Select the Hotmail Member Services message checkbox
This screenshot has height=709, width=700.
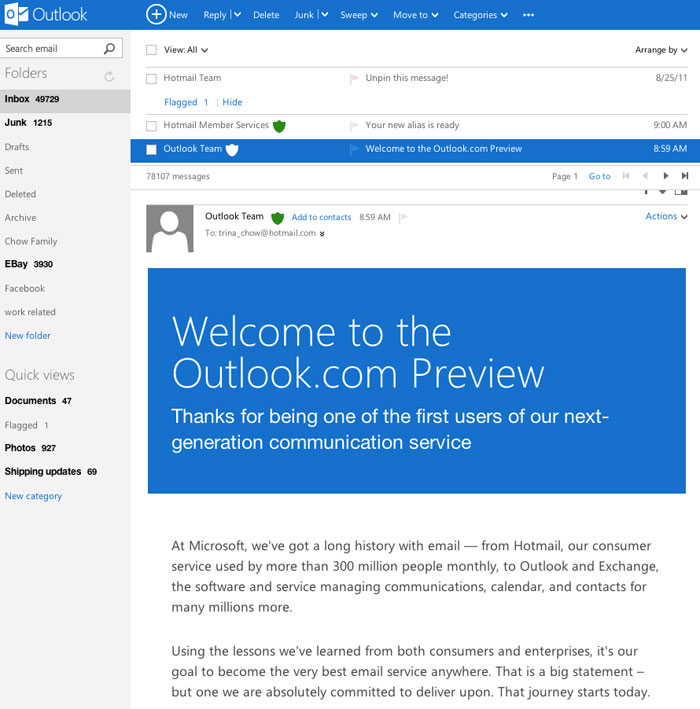click(152, 126)
